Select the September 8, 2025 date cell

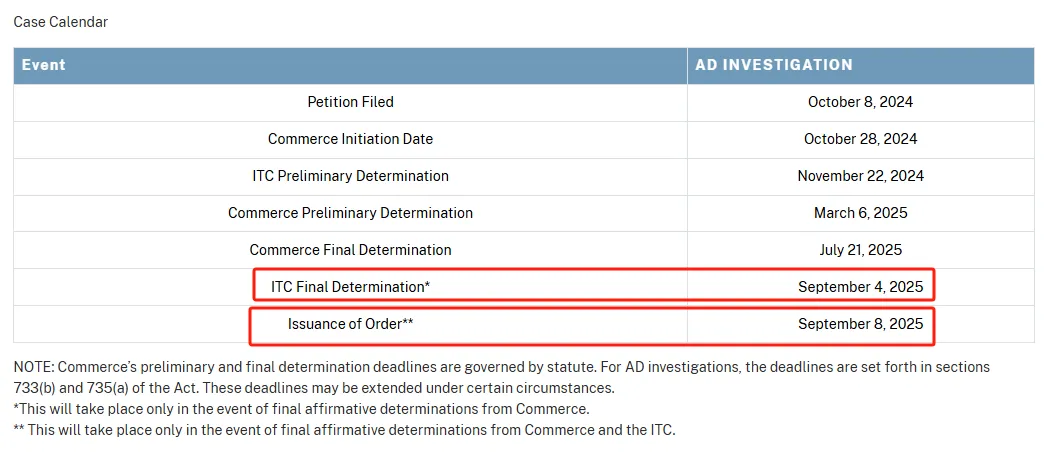pyautogui.click(x=860, y=324)
